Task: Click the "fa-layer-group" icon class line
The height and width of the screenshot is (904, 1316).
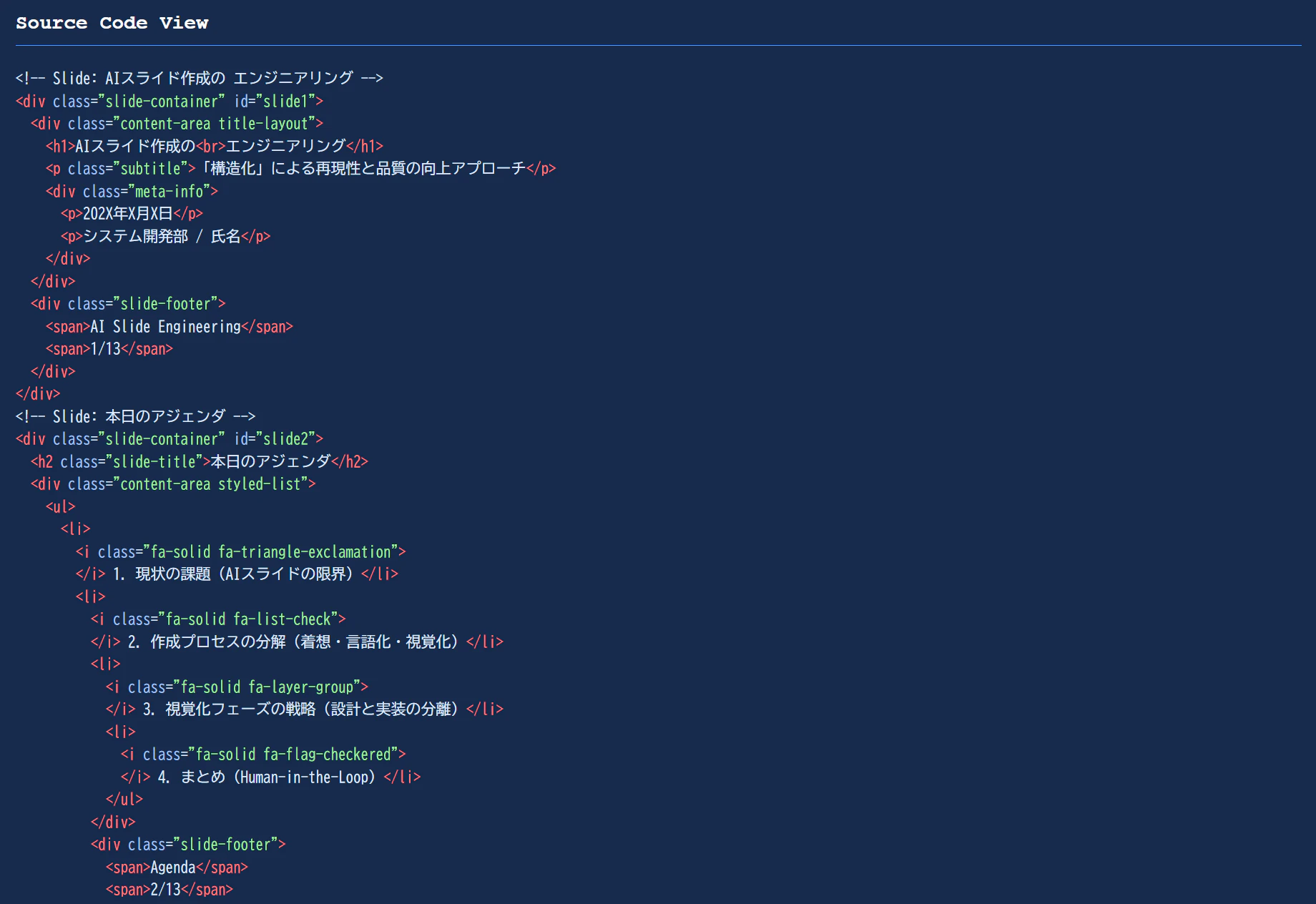Action: tap(237, 687)
